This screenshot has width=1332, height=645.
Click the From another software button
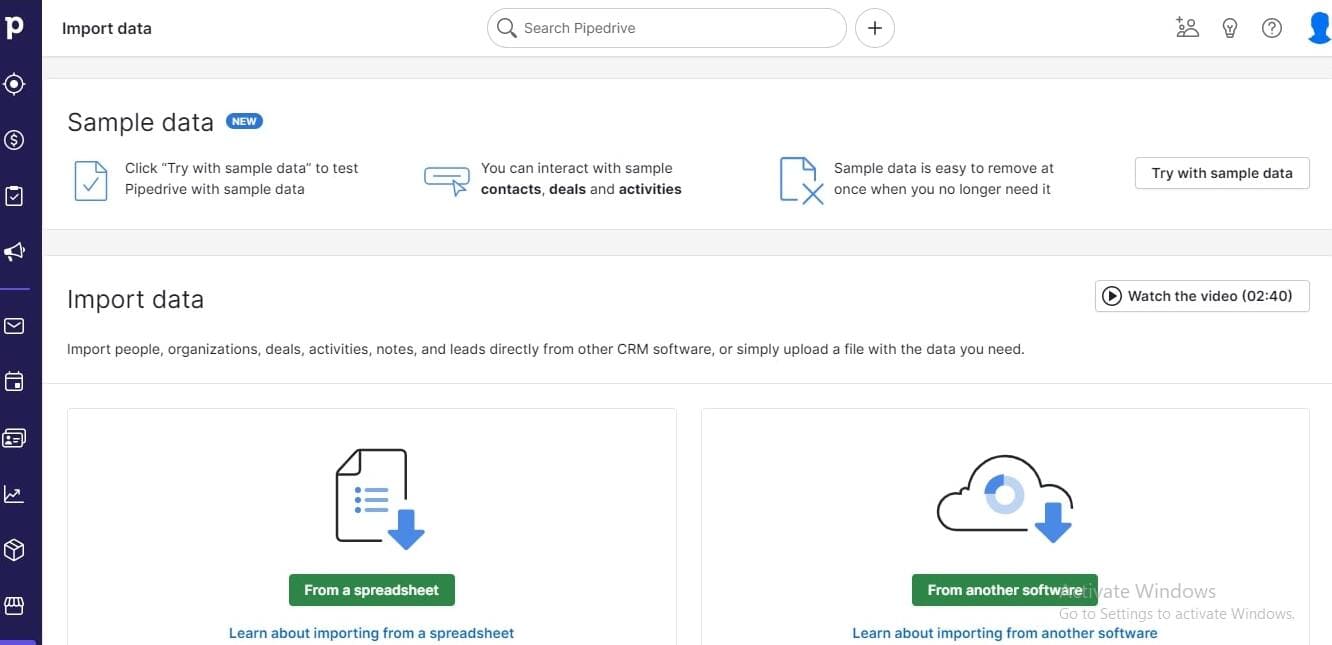[1005, 590]
